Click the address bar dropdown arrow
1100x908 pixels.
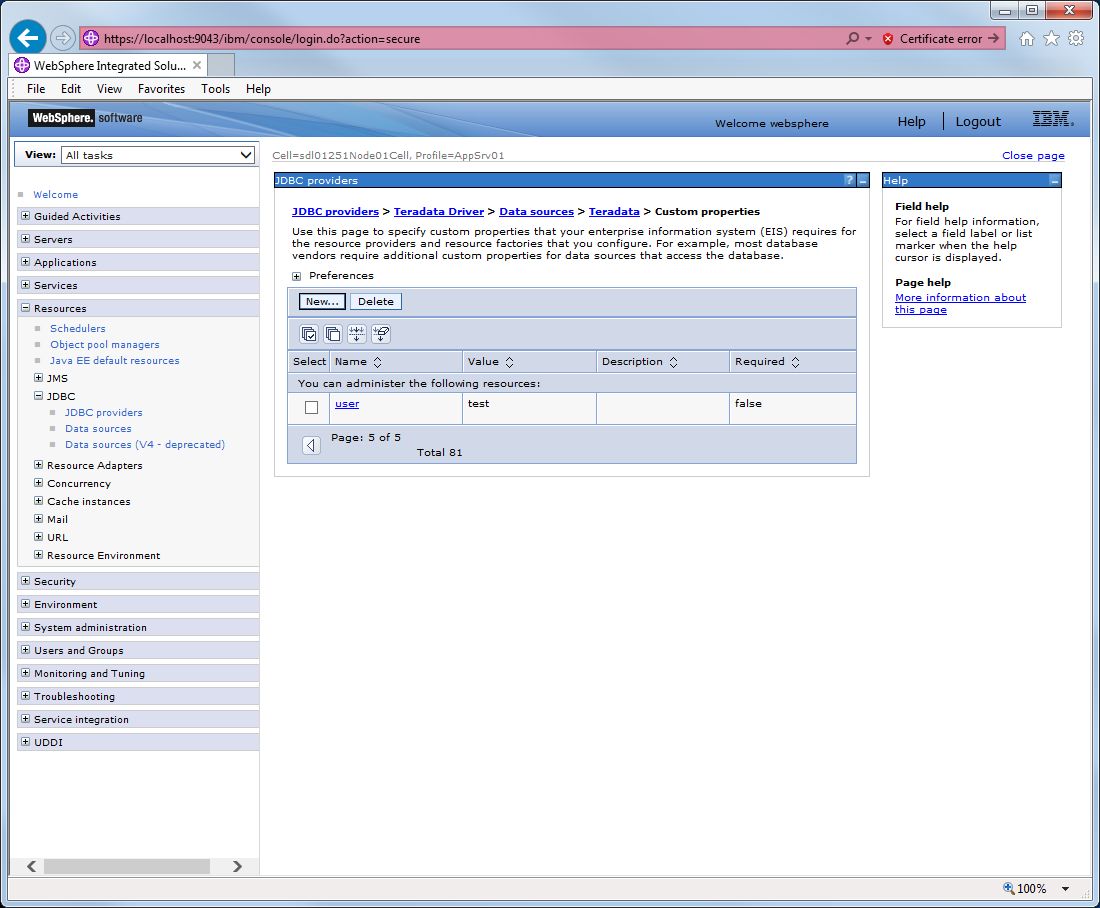(x=868, y=39)
